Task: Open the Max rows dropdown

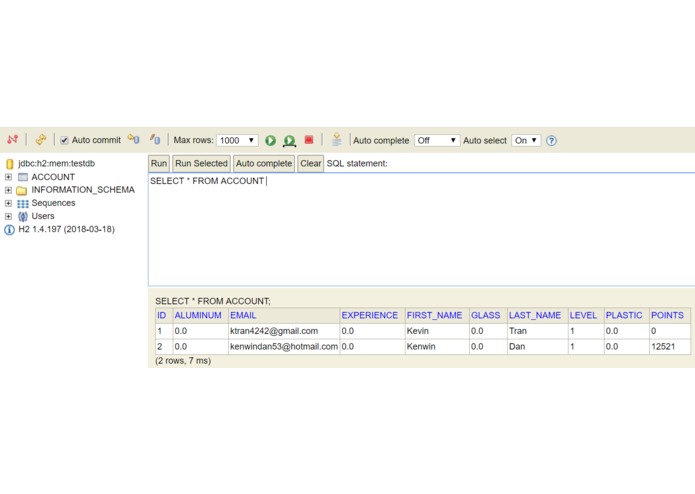Action: pyautogui.click(x=237, y=140)
